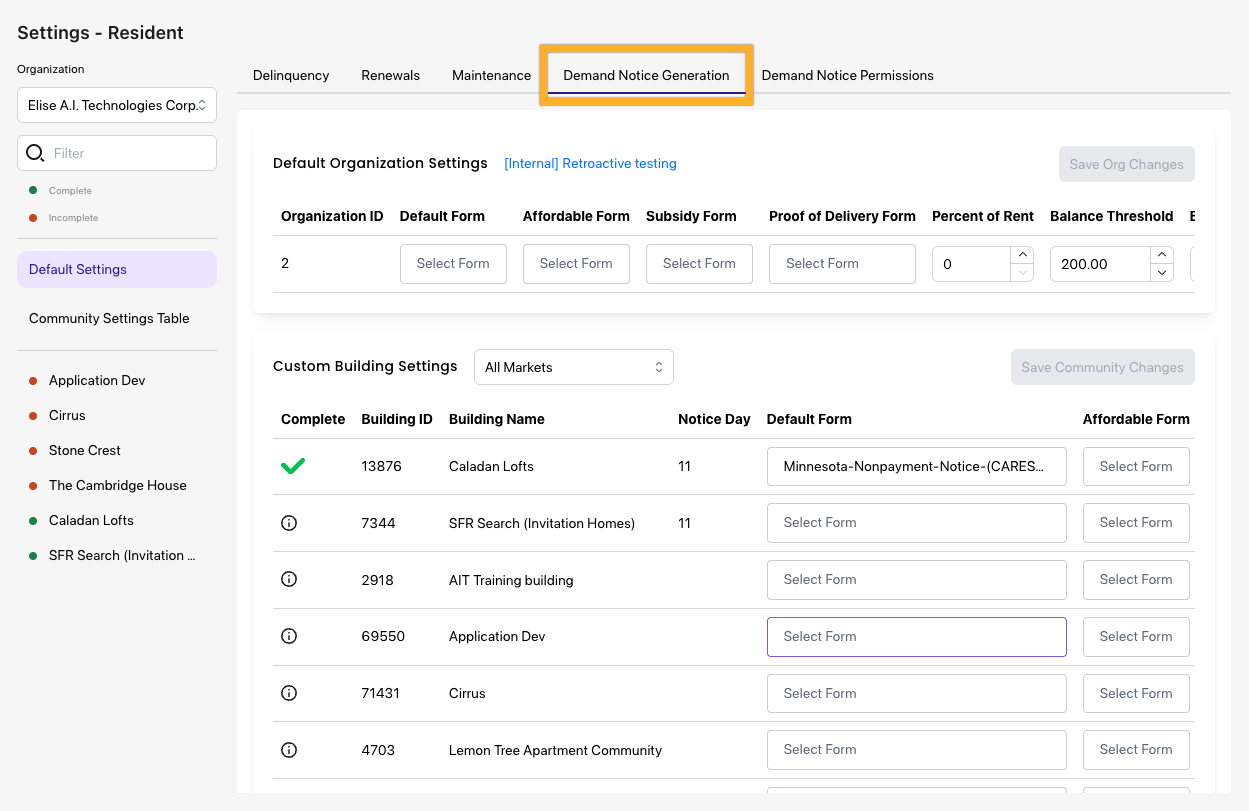Click the Balance Threshold 200.00 field
Image resolution: width=1249 pixels, height=811 pixels.
click(x=1101, y=264)
